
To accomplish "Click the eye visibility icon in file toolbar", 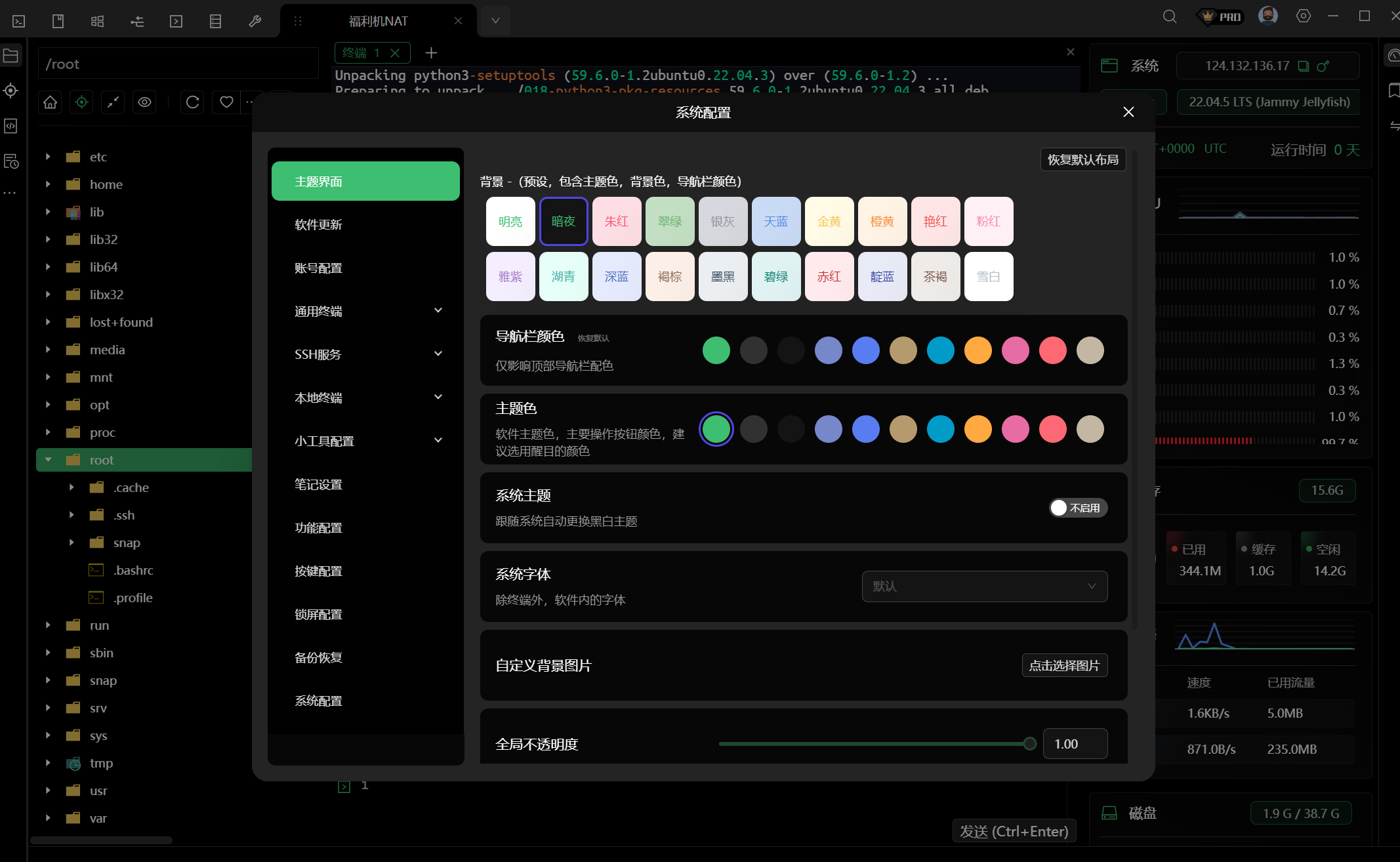I will [x=145, y=102].
